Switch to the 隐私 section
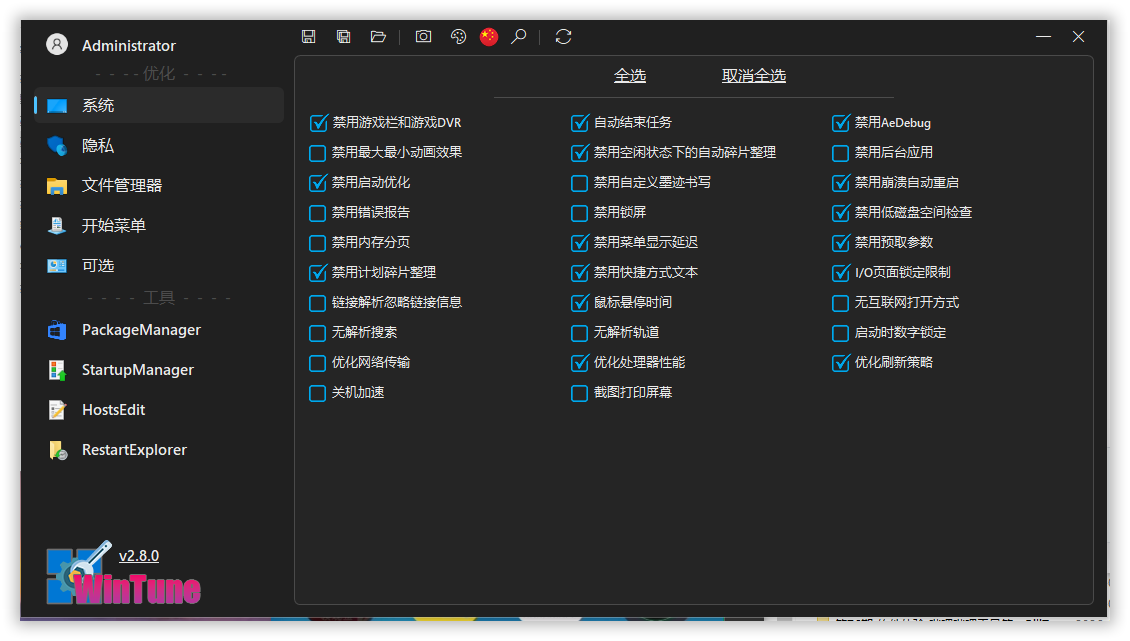This screenshot has width=1130, height=641. coord(98,146)
